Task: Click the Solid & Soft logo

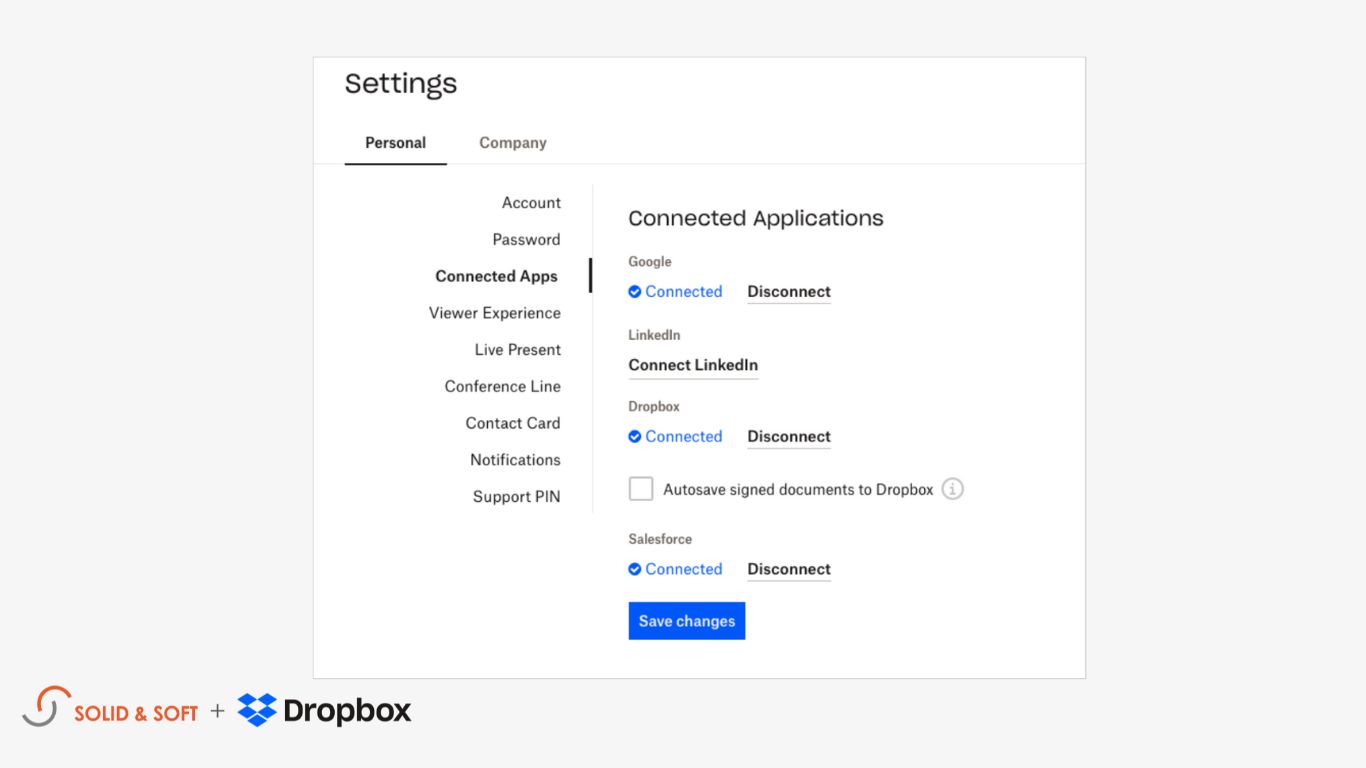Action: pos(112,711)
